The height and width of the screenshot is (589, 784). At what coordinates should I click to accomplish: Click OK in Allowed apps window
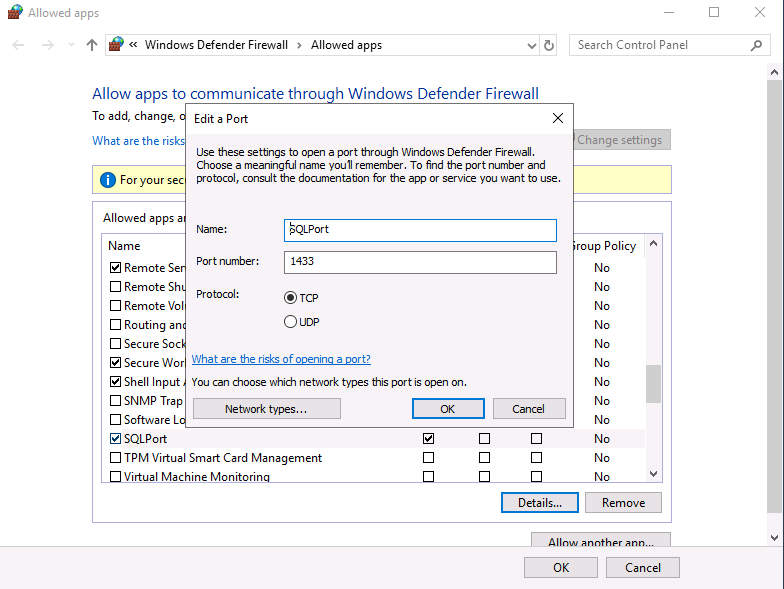[x=561, y=568]
